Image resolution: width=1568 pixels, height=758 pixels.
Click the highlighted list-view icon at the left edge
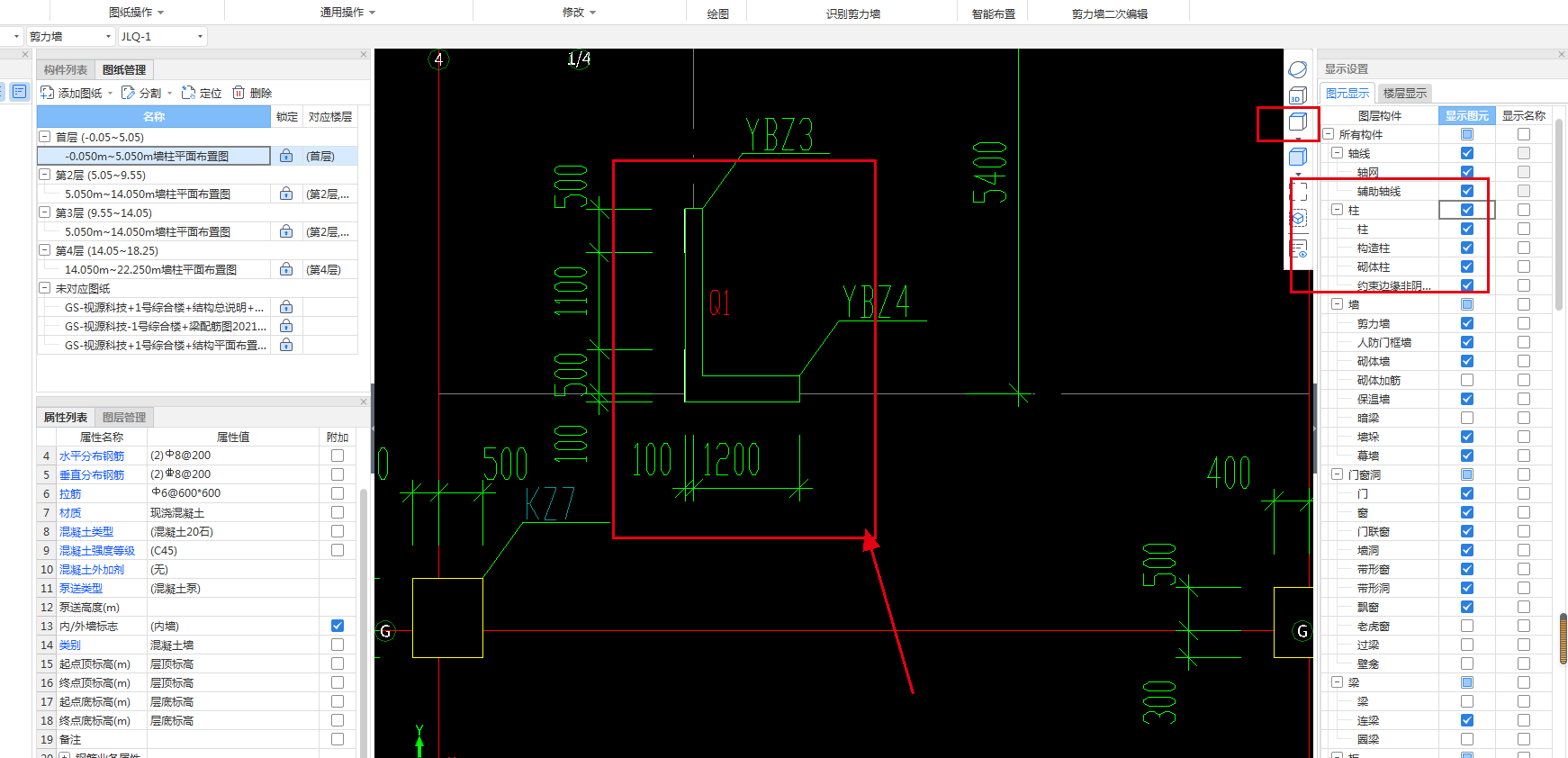click(20, 92)
